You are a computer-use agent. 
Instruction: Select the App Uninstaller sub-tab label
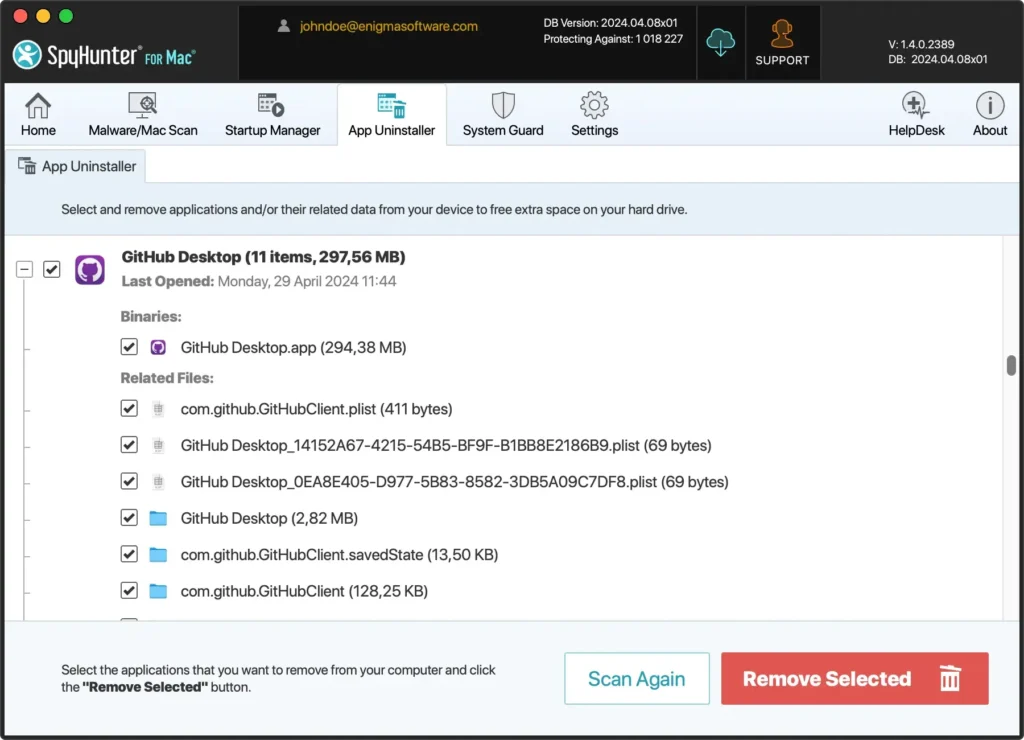tap(89, 167)
